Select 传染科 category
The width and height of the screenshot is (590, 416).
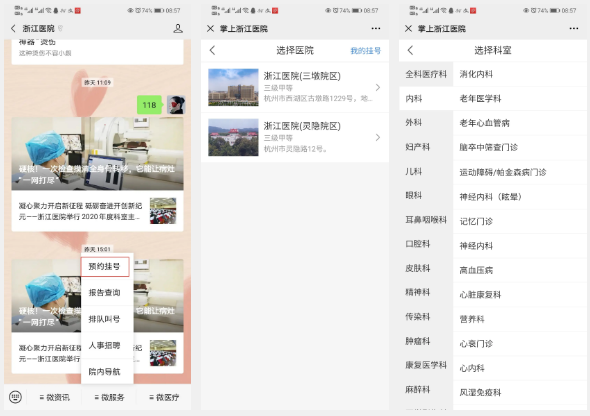426,317
